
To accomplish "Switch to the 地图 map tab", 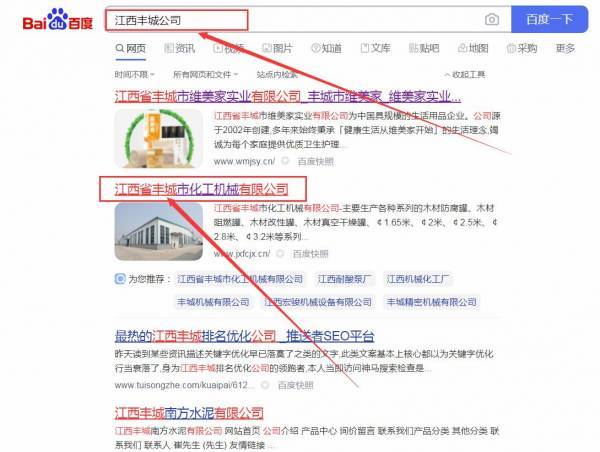I will point(472,48).
